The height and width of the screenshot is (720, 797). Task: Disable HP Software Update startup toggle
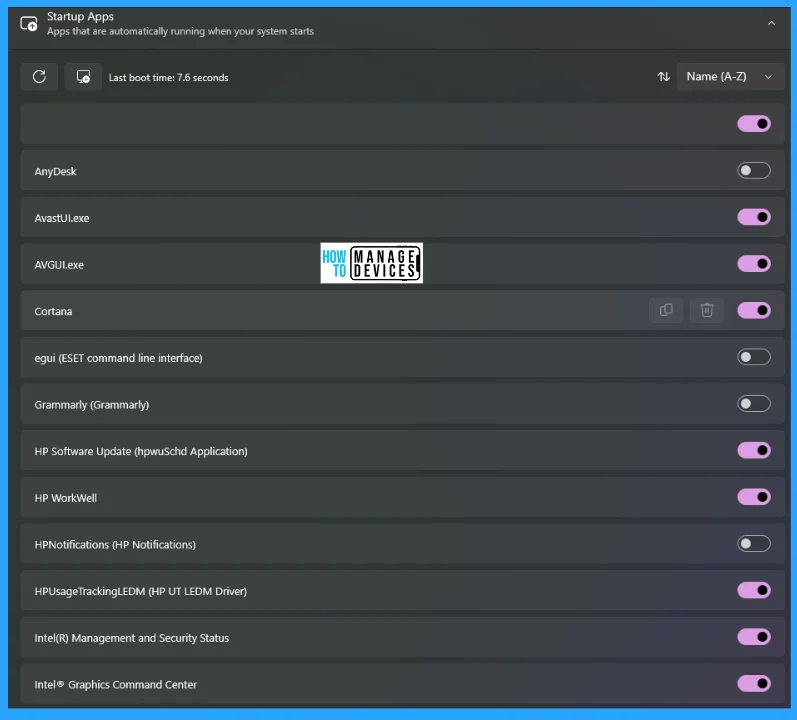pos(754,451)
